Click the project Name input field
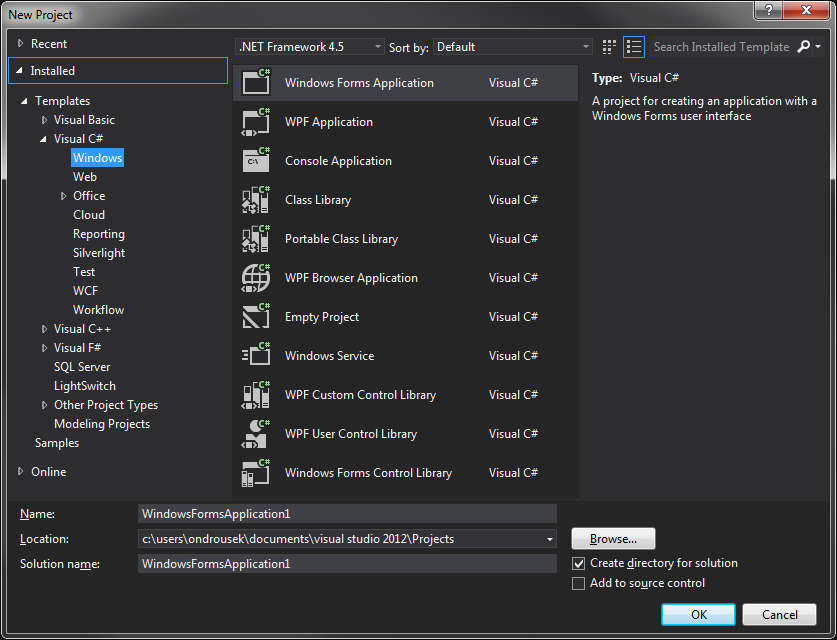 [347, 514]
